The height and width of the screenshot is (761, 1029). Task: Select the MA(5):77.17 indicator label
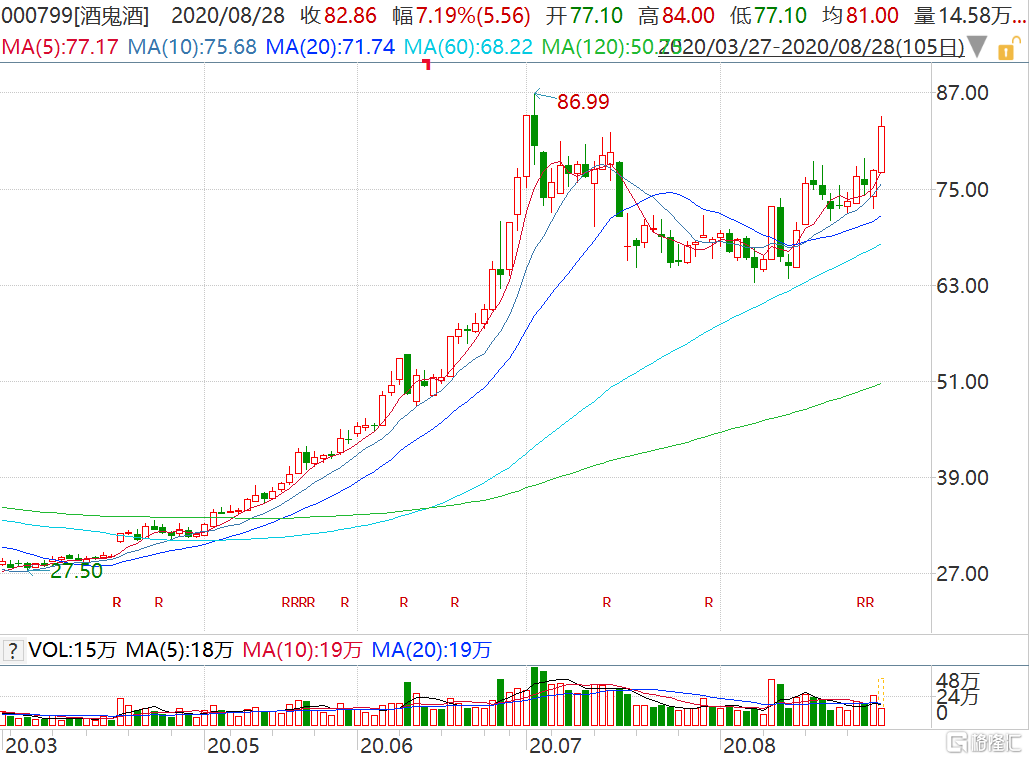(60, 47)
